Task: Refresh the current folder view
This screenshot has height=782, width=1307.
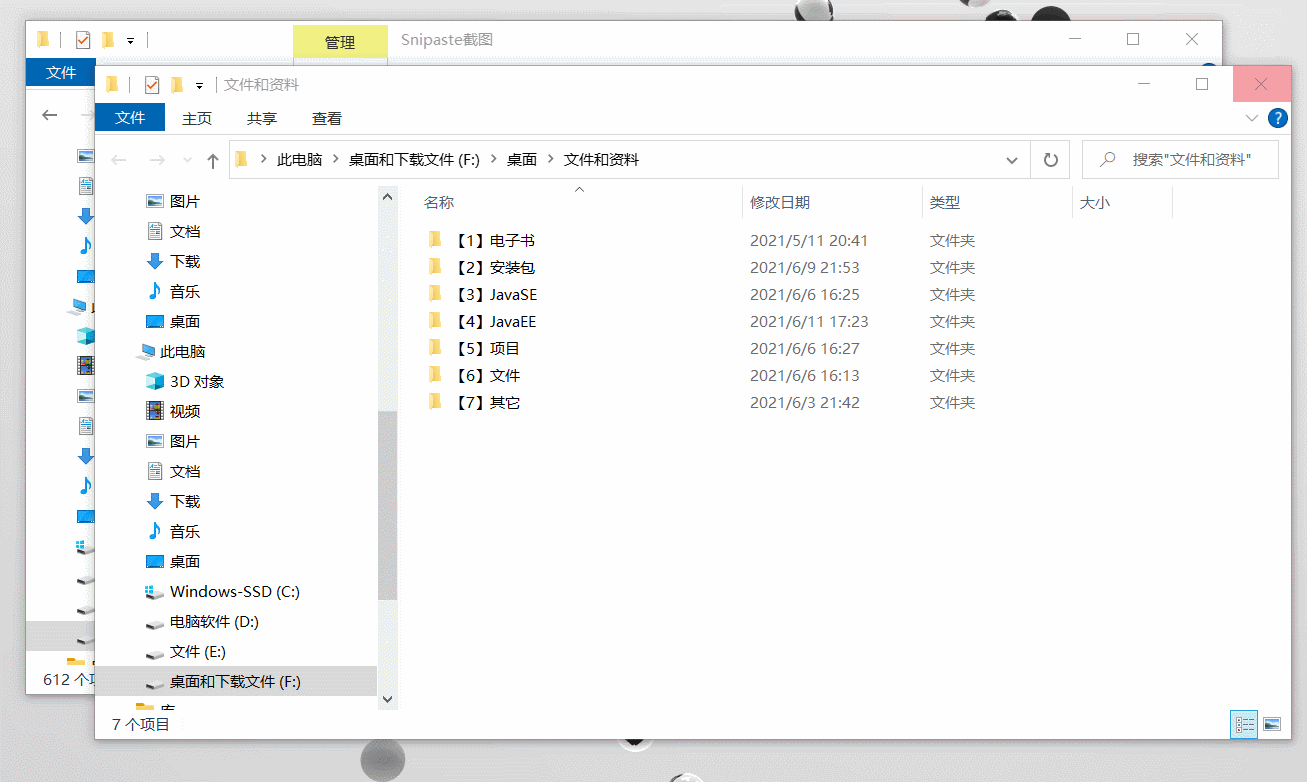Action: [x=1049, y=159]
